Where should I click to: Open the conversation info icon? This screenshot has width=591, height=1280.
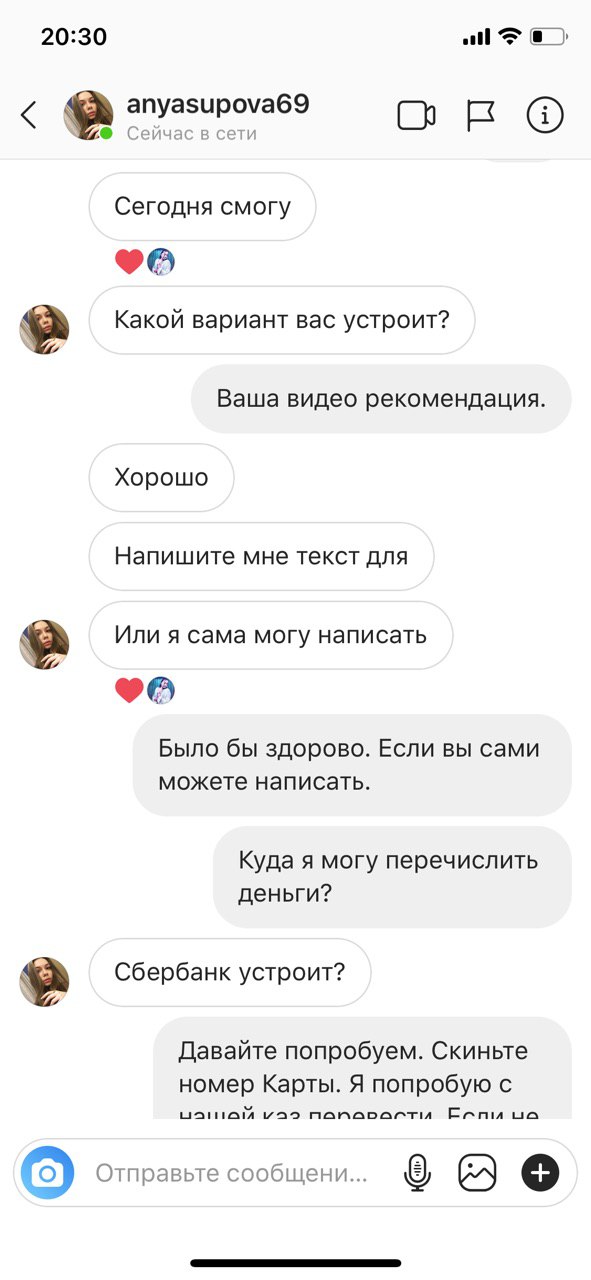tap(545, 116)
